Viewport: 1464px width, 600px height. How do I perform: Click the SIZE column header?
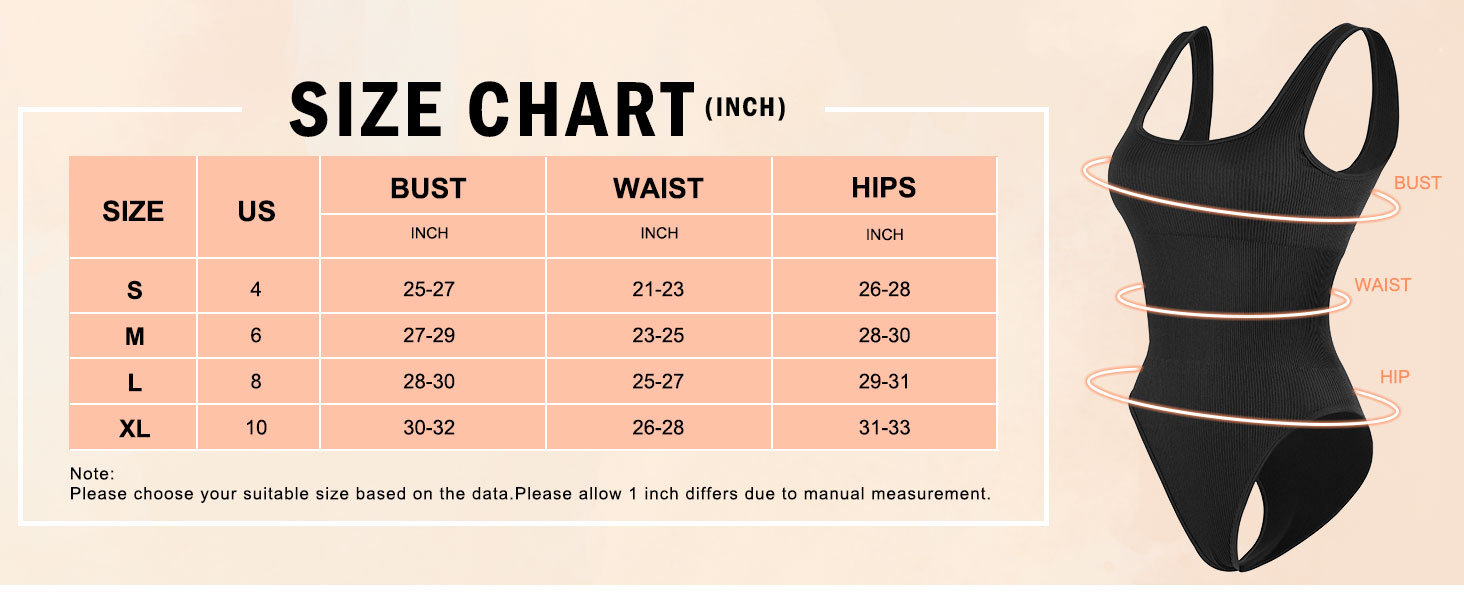[133, 211]
